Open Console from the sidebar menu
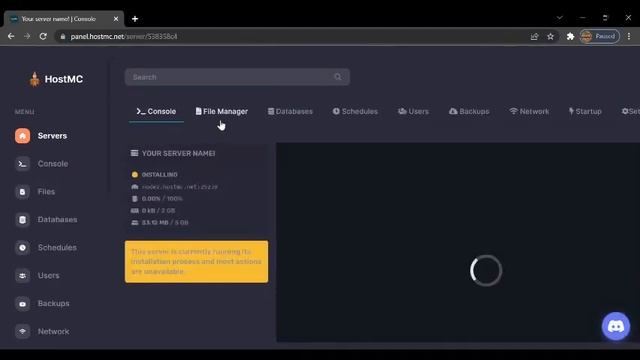Viewport: 640px width, 360px height. [x=42, y=164]
